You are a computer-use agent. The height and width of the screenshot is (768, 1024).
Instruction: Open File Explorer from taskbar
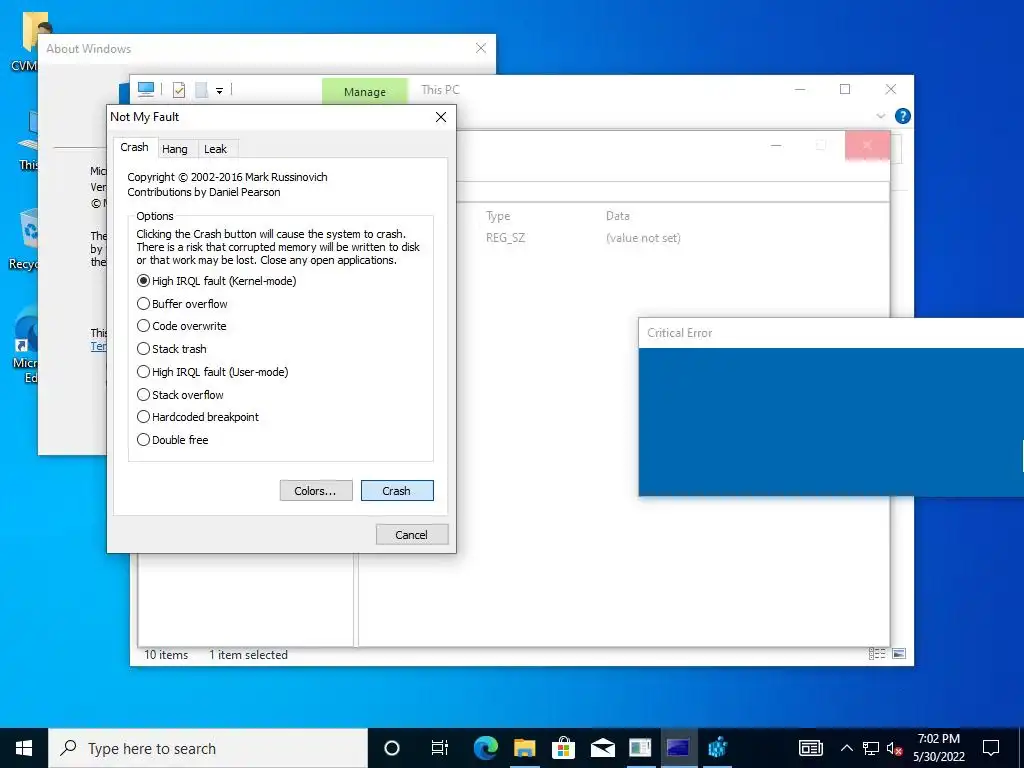click(524, 748)
